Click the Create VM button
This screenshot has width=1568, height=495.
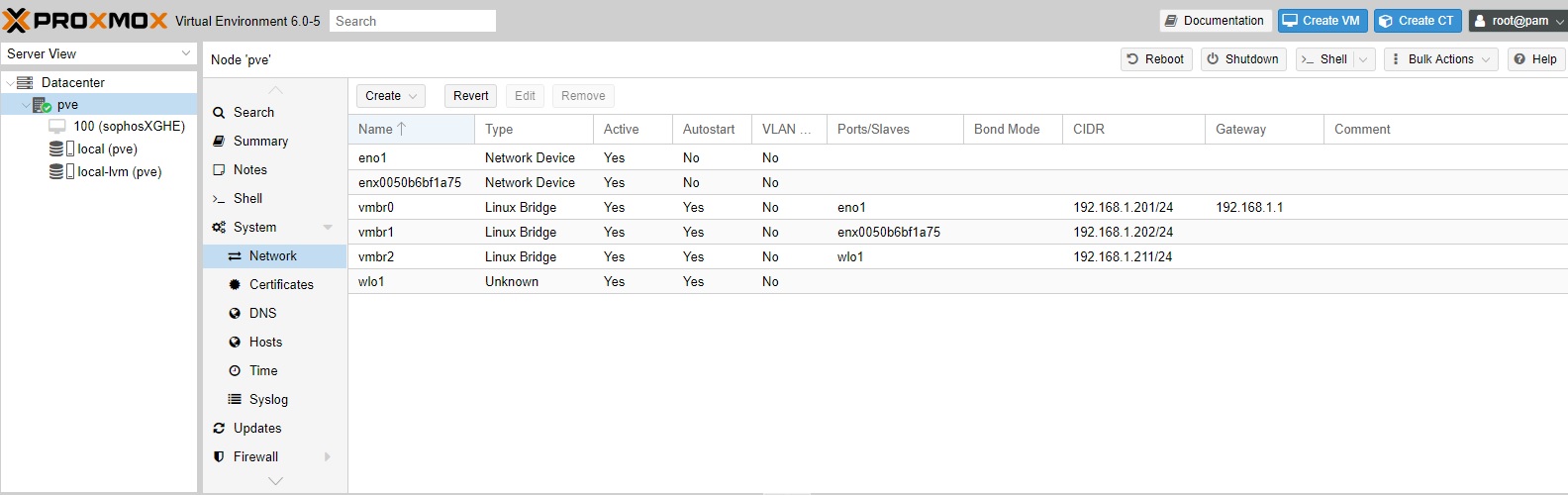[1322, 21]
